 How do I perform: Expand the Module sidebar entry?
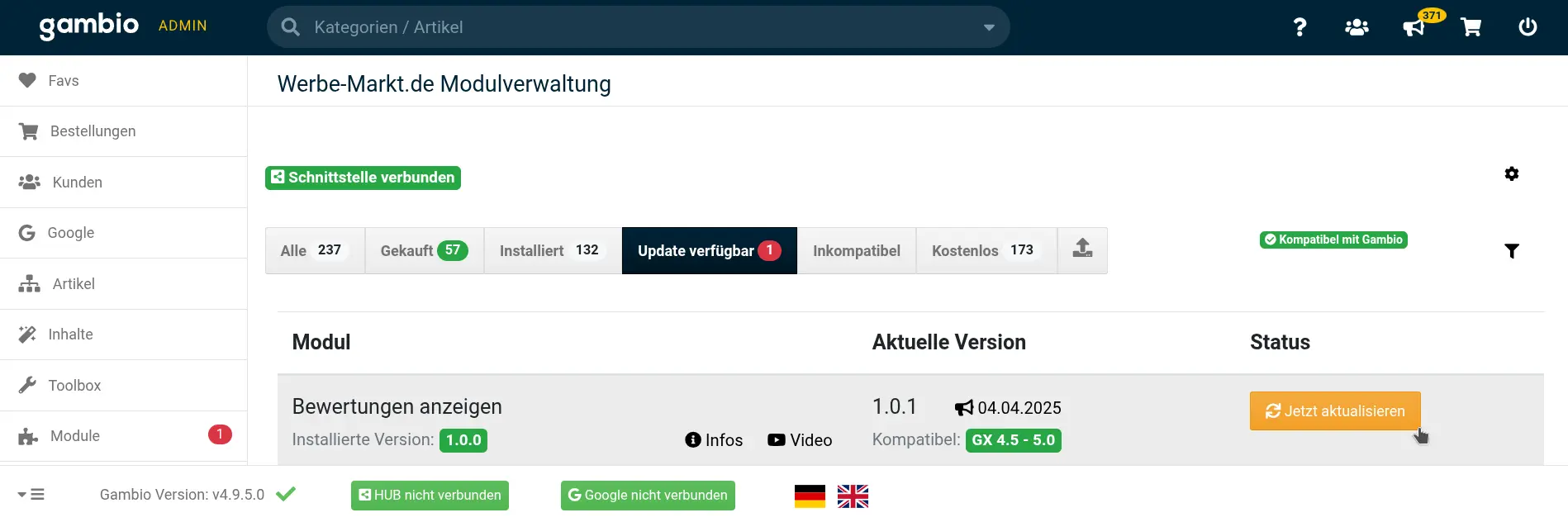[124, 436]
